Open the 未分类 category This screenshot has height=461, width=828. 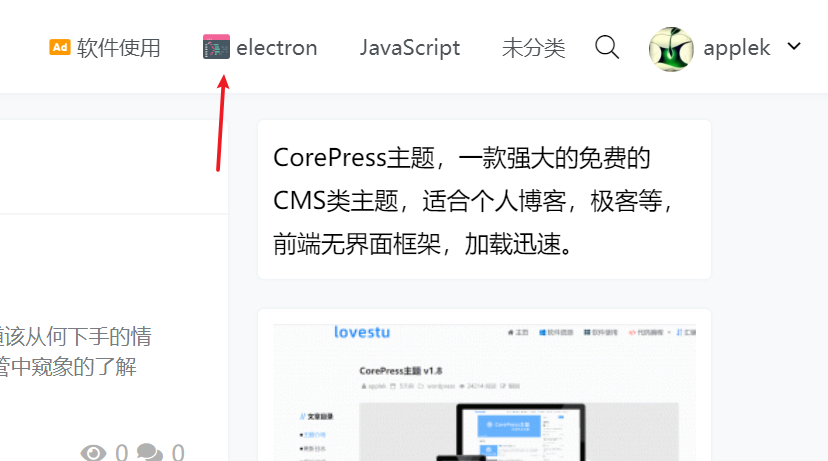[x=533, y=48]
